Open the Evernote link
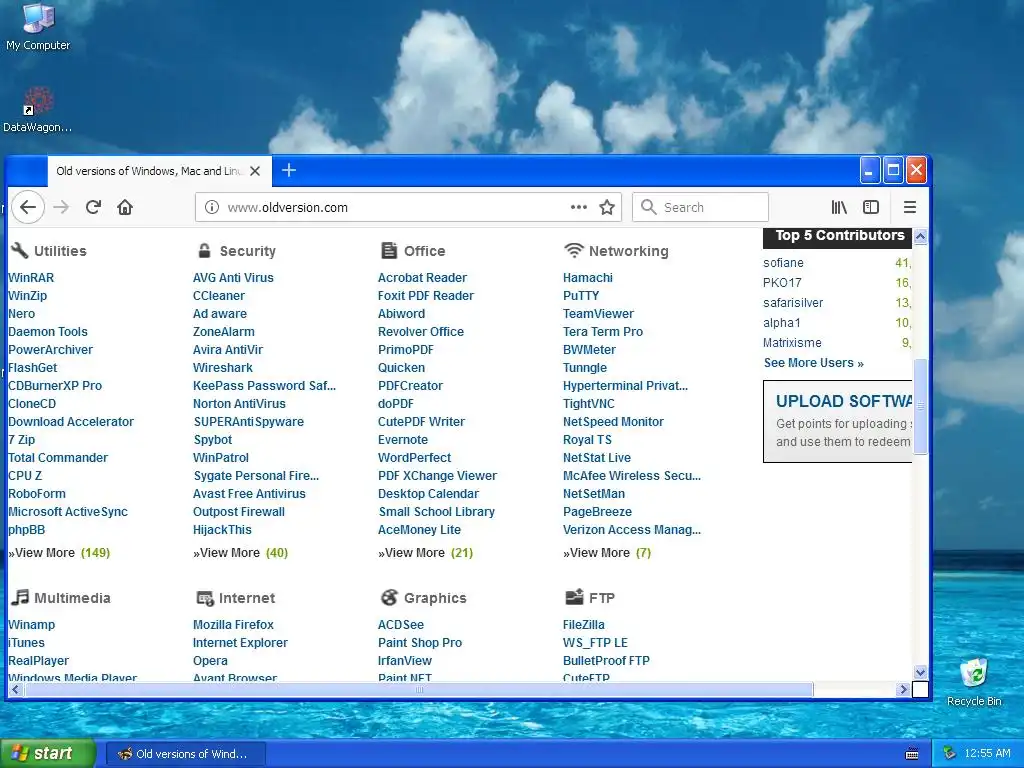Viewport: 1024px width, 768px height. (x=403, y=440)
